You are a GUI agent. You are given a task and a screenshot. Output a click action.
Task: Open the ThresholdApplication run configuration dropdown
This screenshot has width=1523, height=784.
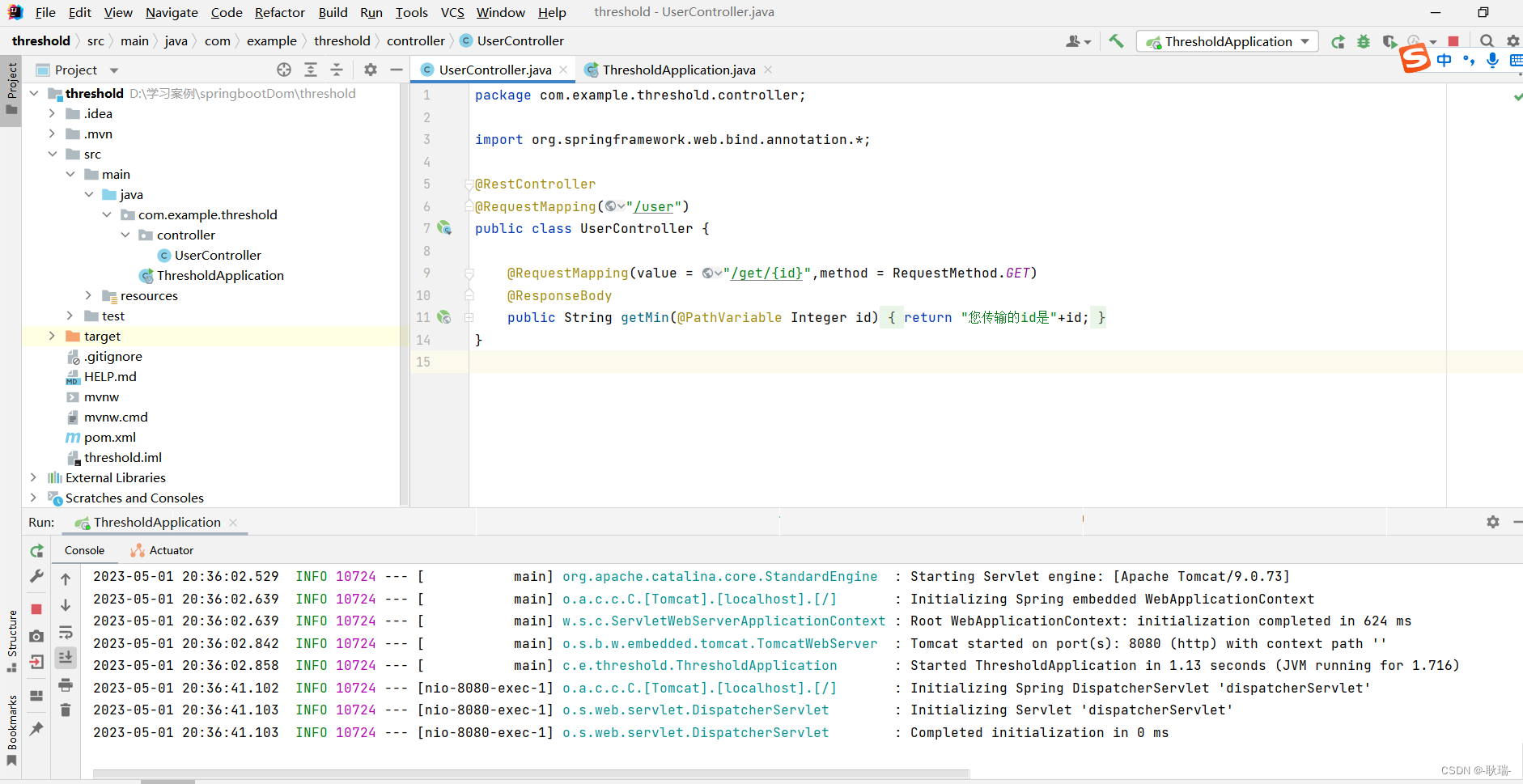pos(1228,41)
